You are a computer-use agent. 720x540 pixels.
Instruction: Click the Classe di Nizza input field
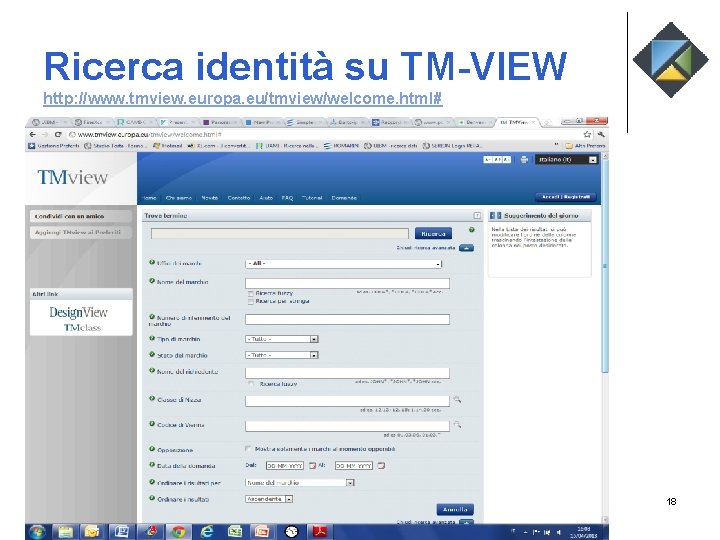click(347, 401)
